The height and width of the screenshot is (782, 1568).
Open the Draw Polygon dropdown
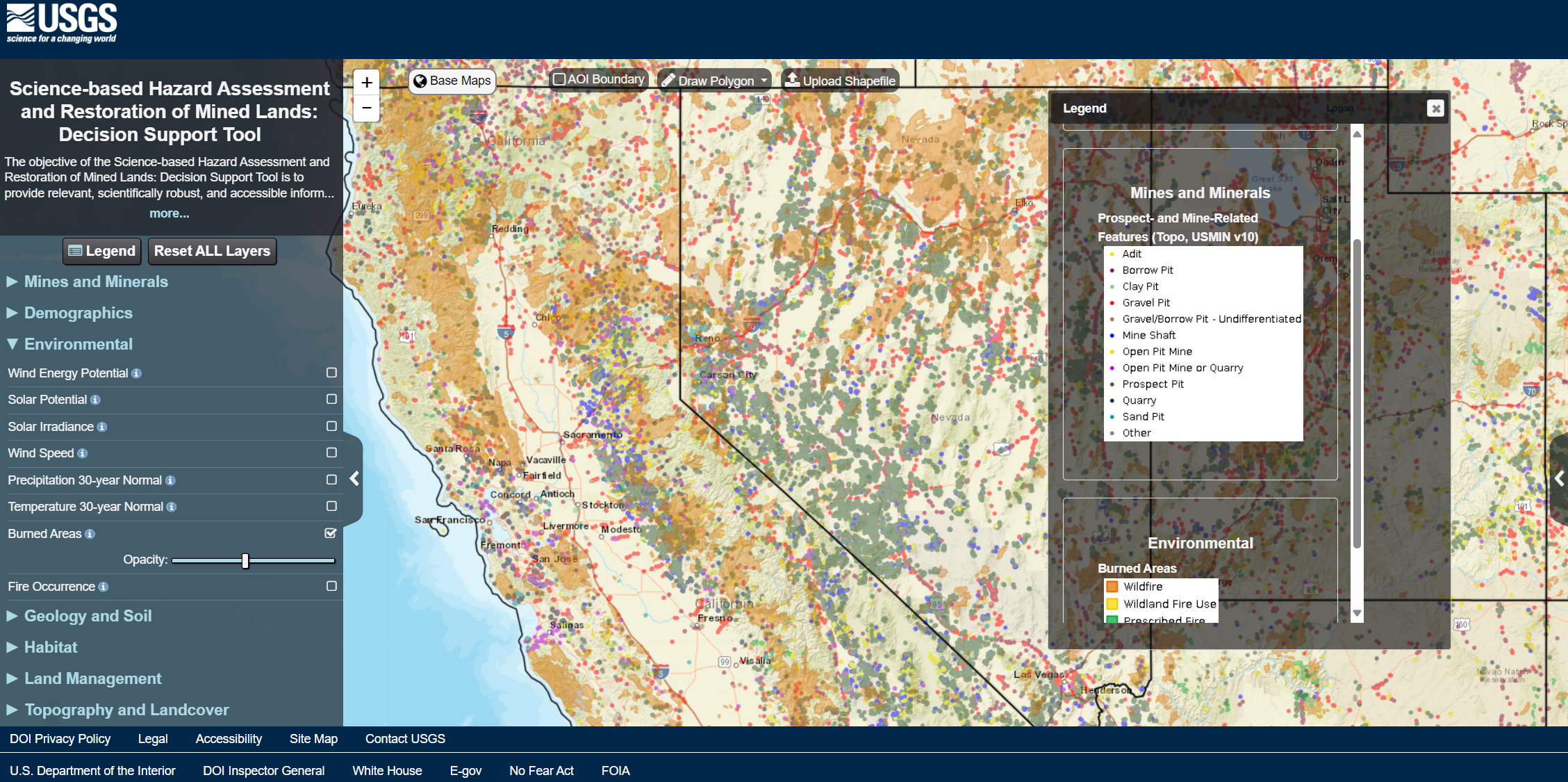[x=764, y=81]
